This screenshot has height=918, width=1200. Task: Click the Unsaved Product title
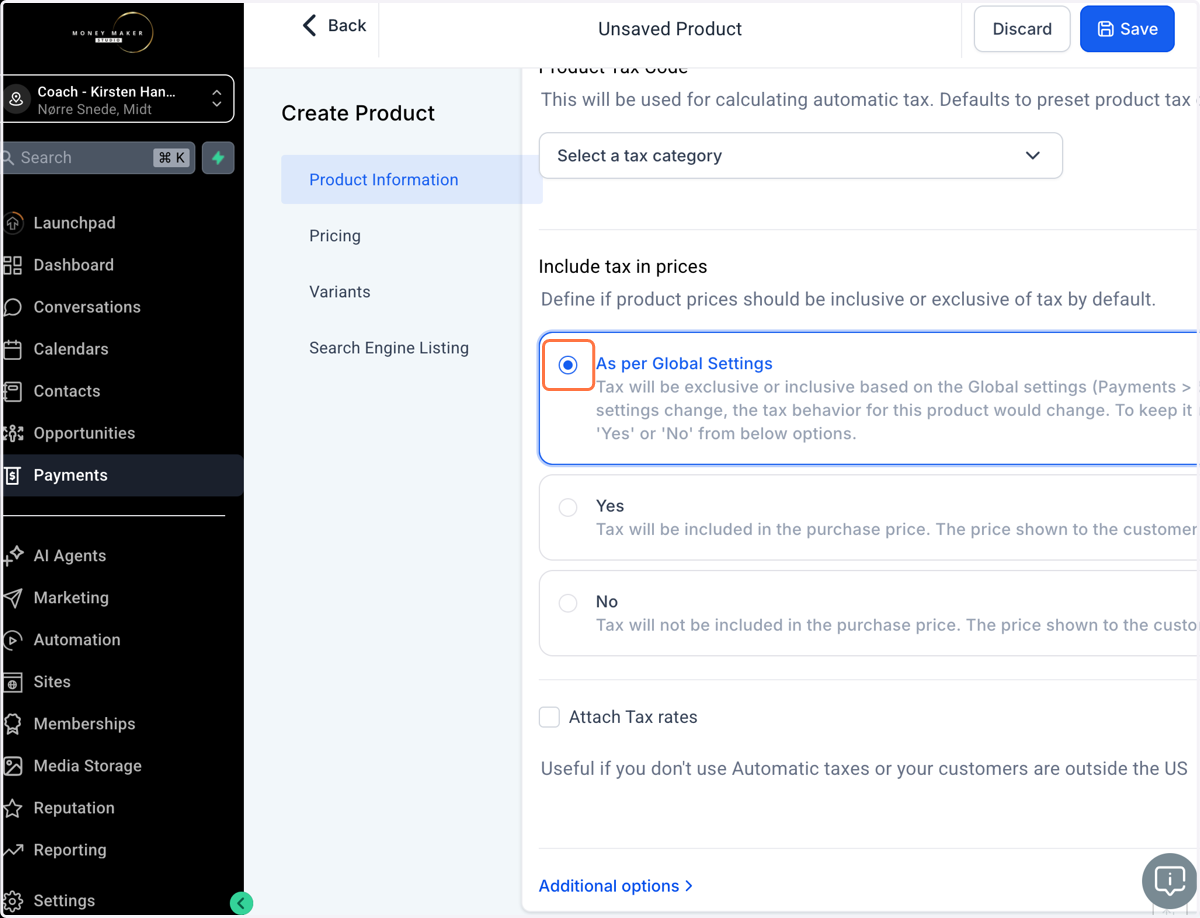pos(670,29)
